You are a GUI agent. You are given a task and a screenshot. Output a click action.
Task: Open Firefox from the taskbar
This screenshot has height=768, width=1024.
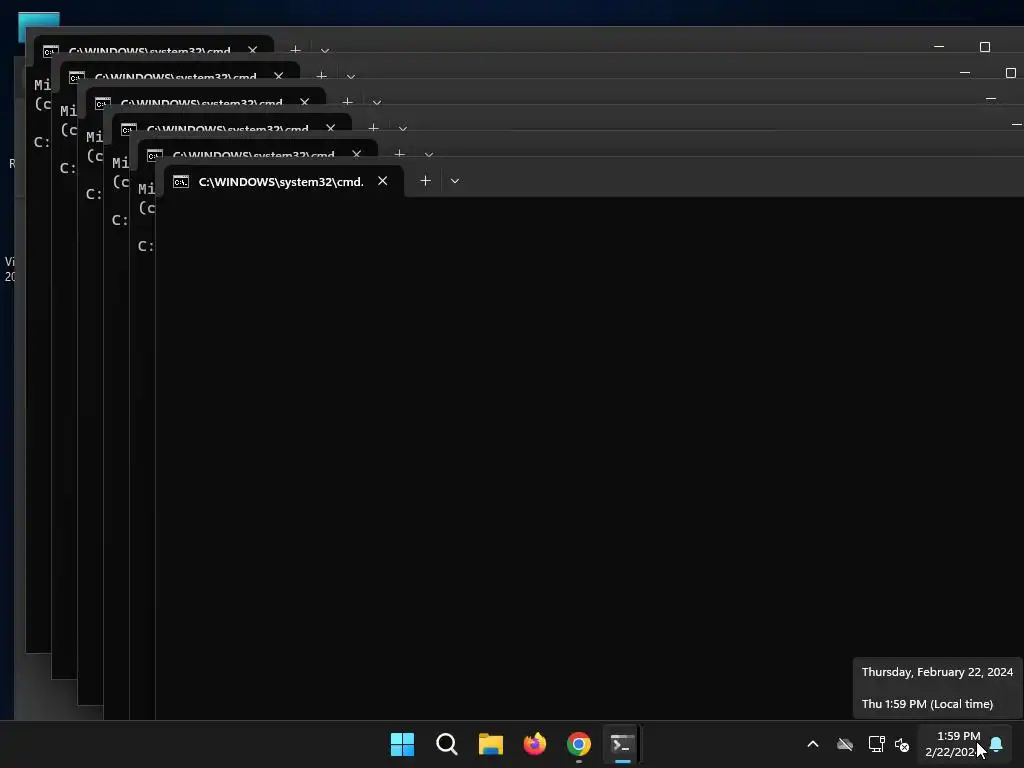click(x=535, y=744)
